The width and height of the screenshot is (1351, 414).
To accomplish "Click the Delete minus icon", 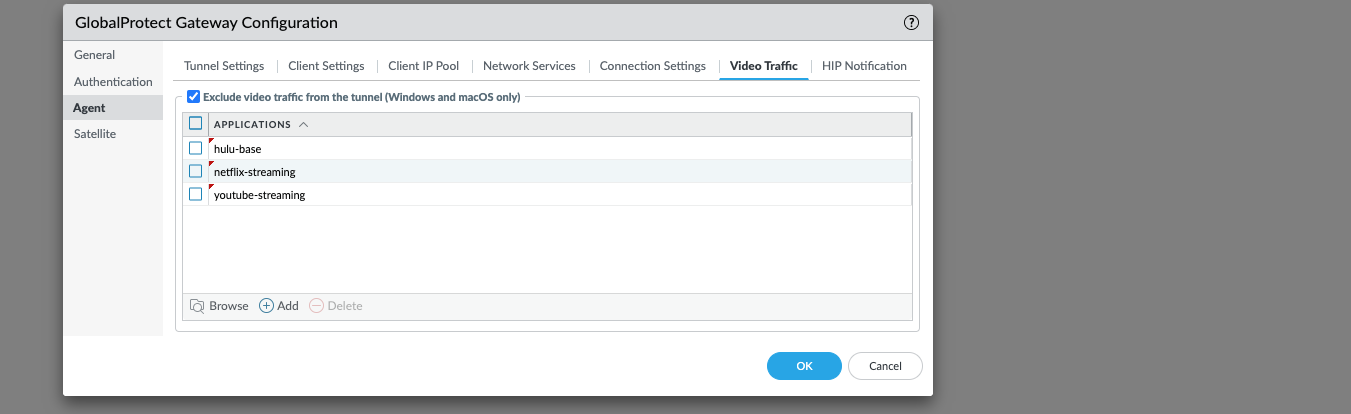I will 316,306.
